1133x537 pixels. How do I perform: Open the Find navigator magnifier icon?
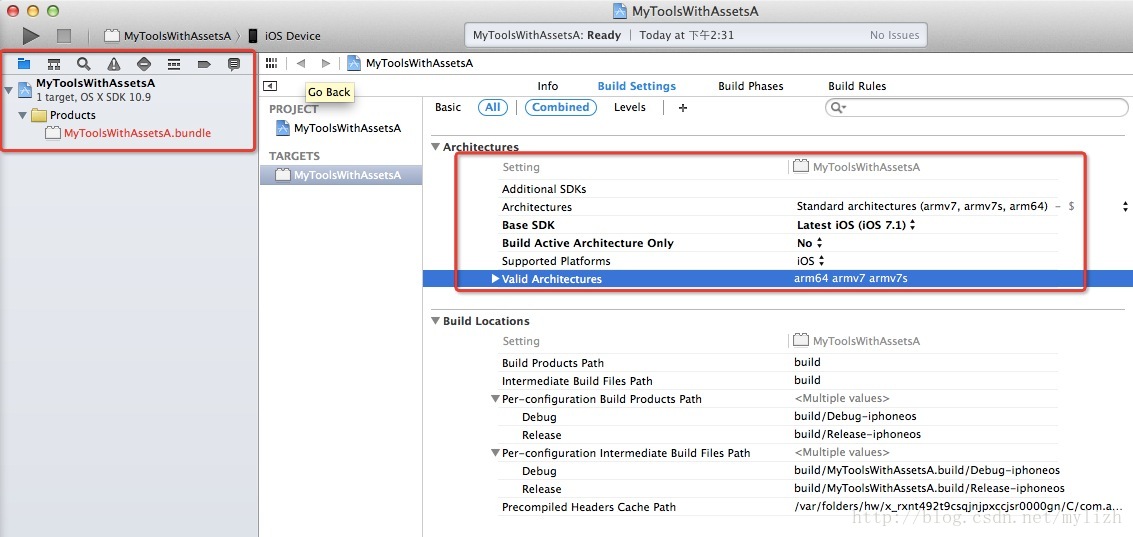point(84,64)
